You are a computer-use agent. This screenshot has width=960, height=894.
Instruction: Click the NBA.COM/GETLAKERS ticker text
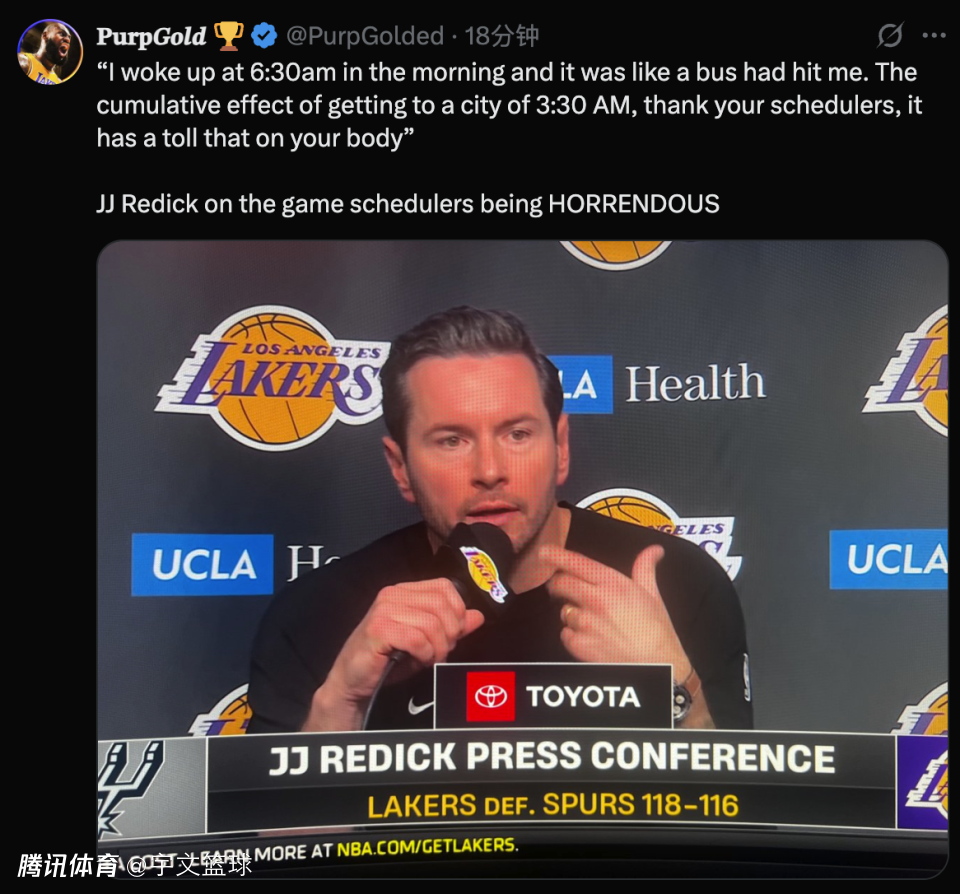(x=428, y=847)
